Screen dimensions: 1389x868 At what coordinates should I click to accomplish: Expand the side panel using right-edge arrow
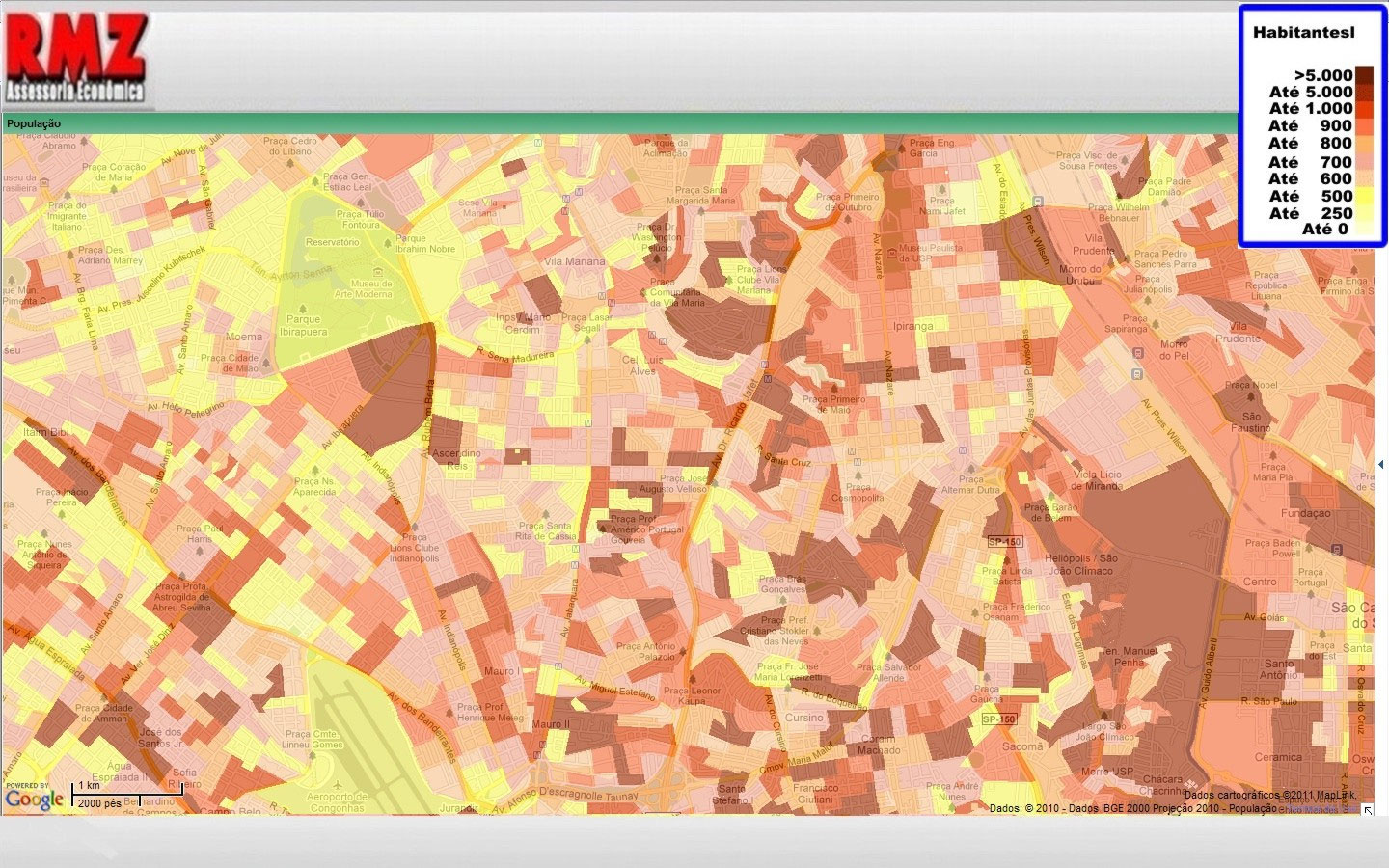tap(1381, 465)
